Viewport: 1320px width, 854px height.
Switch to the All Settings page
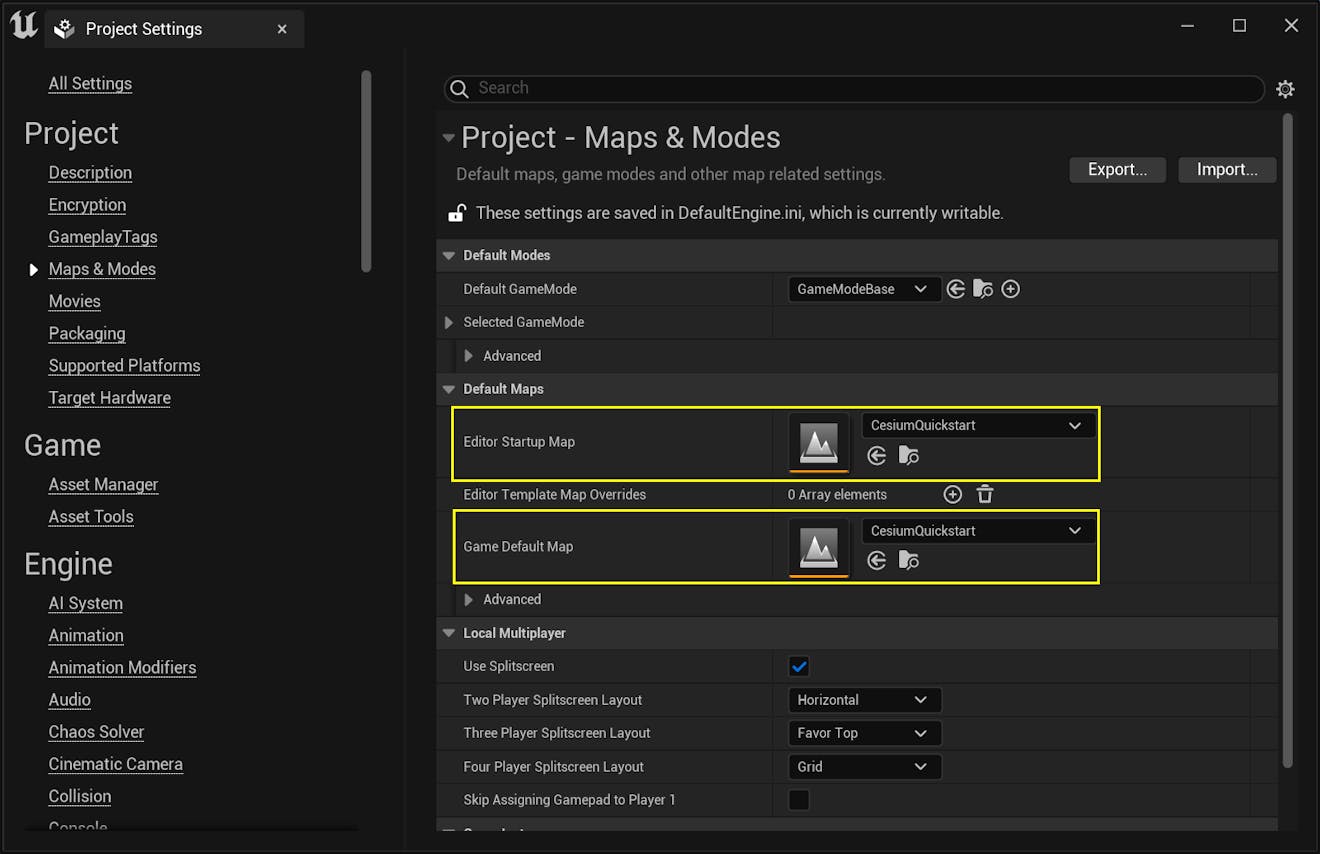[90, 83]
